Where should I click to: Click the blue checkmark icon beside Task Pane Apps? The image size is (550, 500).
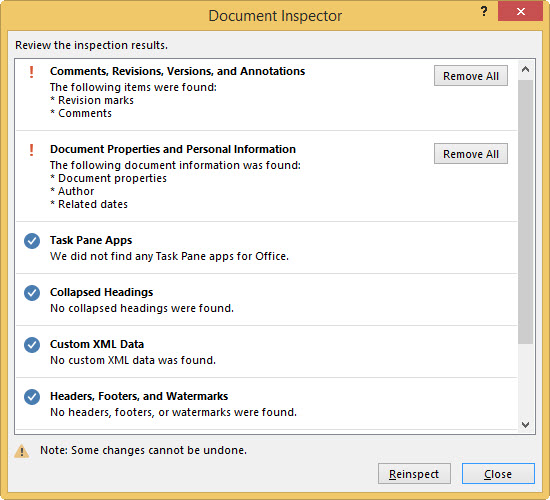click(32, 241)
